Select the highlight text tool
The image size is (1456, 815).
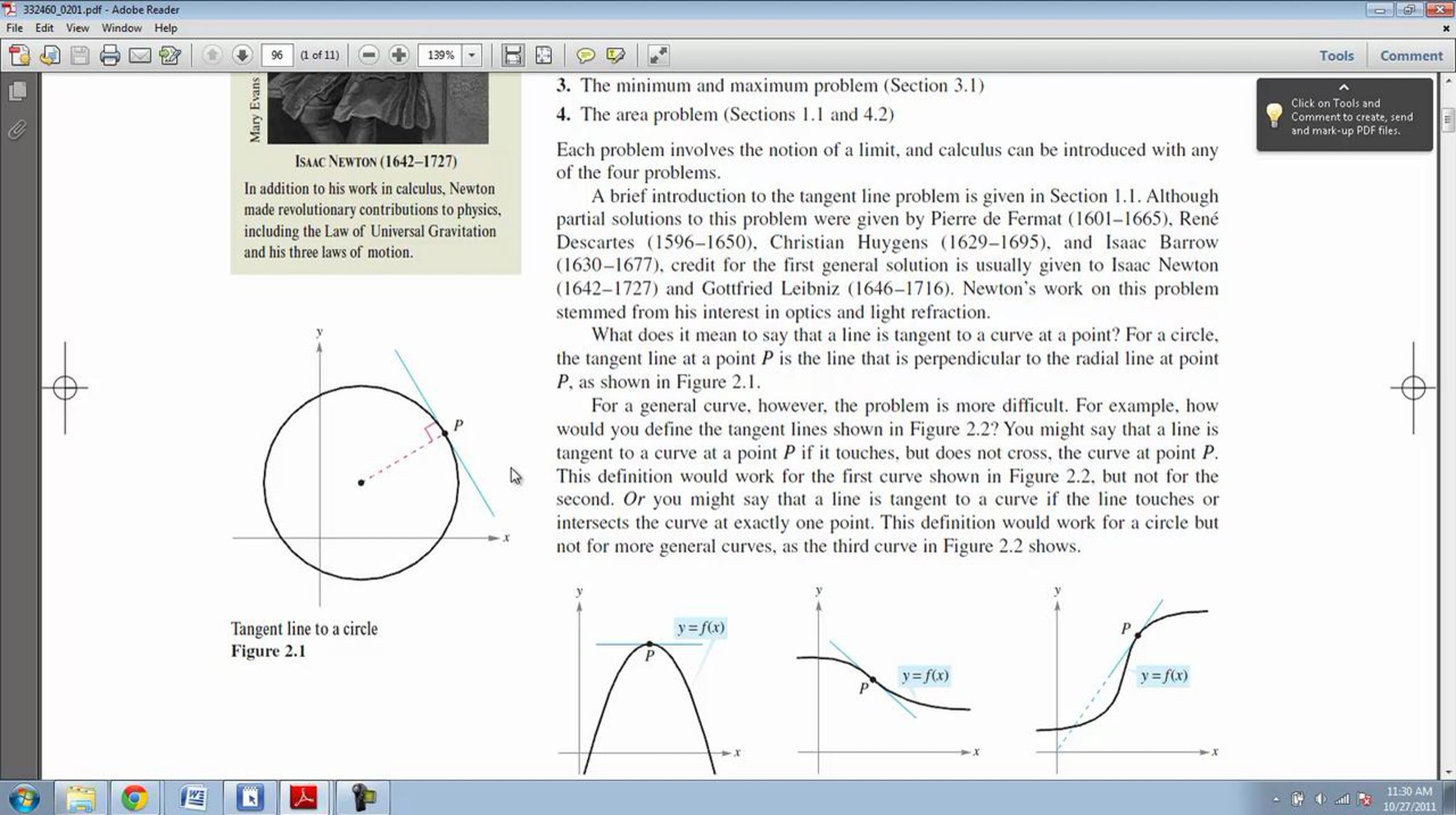pos(615,56)
